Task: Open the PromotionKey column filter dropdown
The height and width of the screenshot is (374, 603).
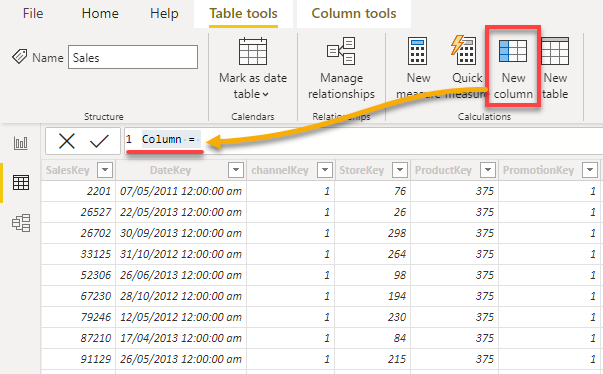Action: point(590,170)
